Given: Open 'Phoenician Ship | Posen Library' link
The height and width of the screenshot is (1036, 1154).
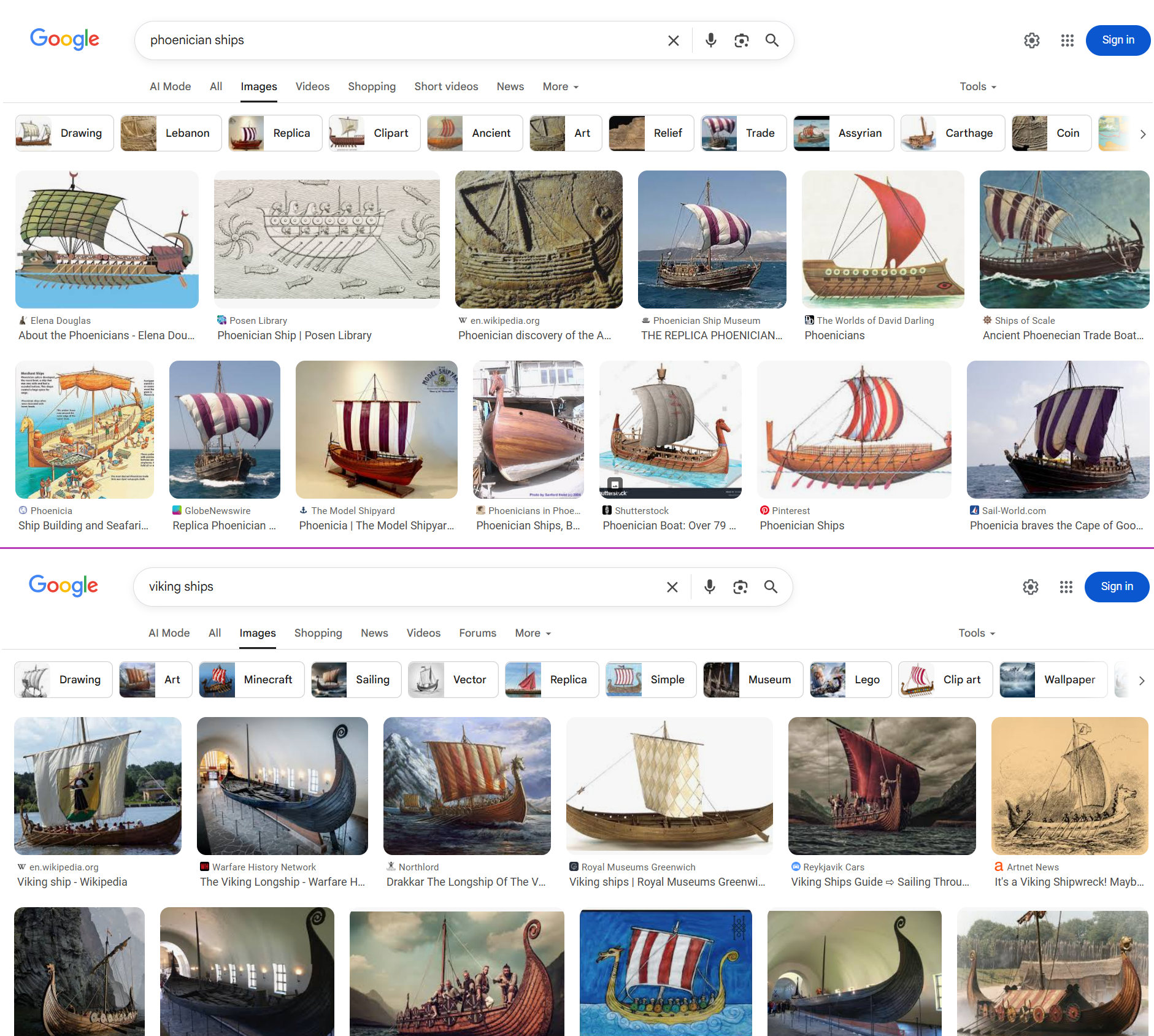Looking at the screenshot, I should 294,336.
